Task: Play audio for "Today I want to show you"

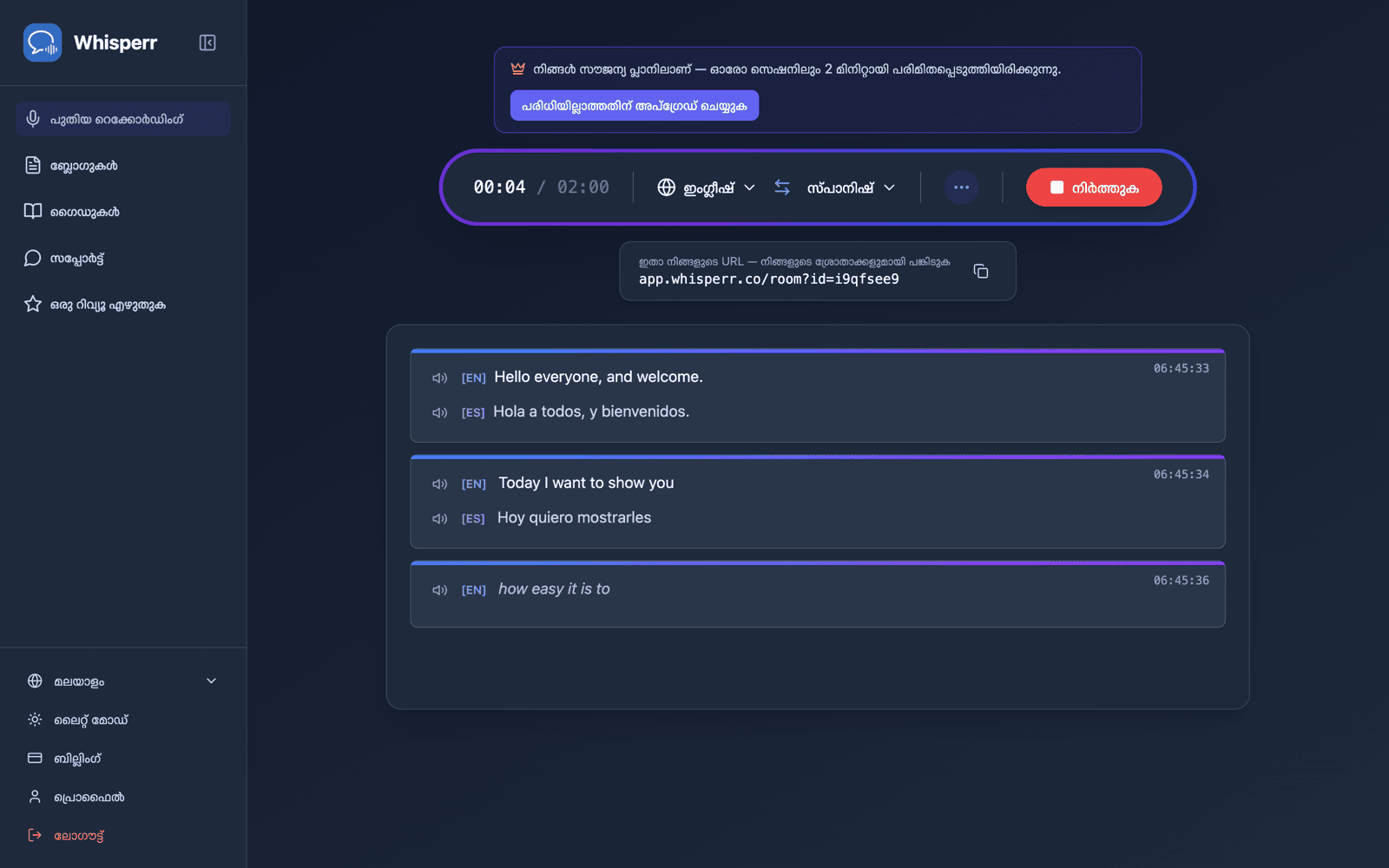Action: click(x=440, y=483)
